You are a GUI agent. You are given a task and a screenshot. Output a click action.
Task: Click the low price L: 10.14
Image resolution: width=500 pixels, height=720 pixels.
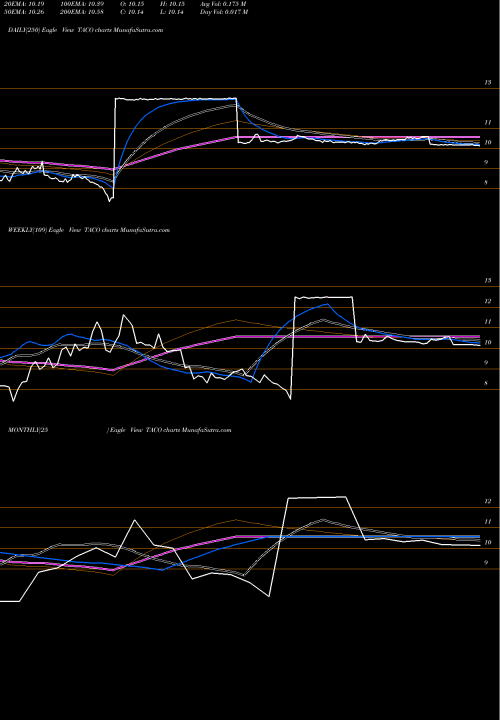pos(172,12)
